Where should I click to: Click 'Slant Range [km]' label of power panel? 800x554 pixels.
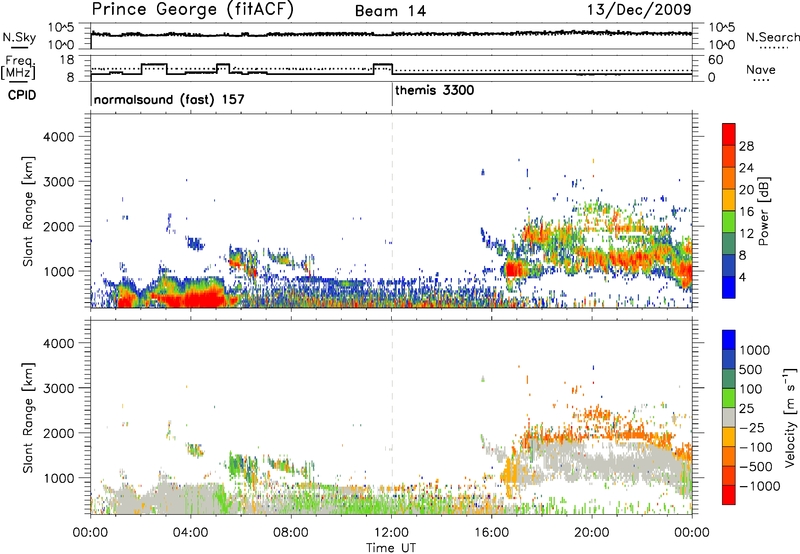28,211
